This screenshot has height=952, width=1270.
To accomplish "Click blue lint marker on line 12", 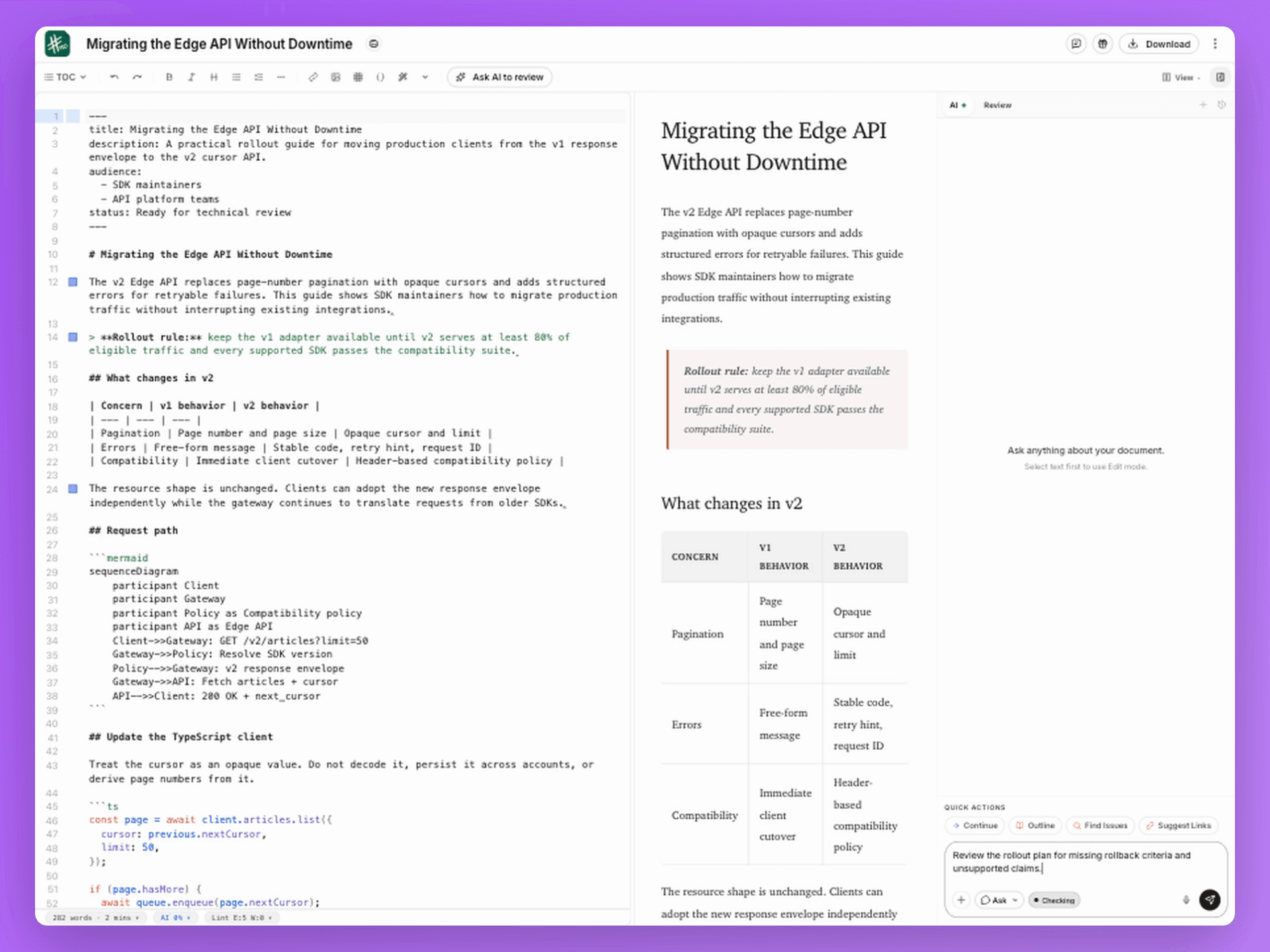I will tap(73, 282).
